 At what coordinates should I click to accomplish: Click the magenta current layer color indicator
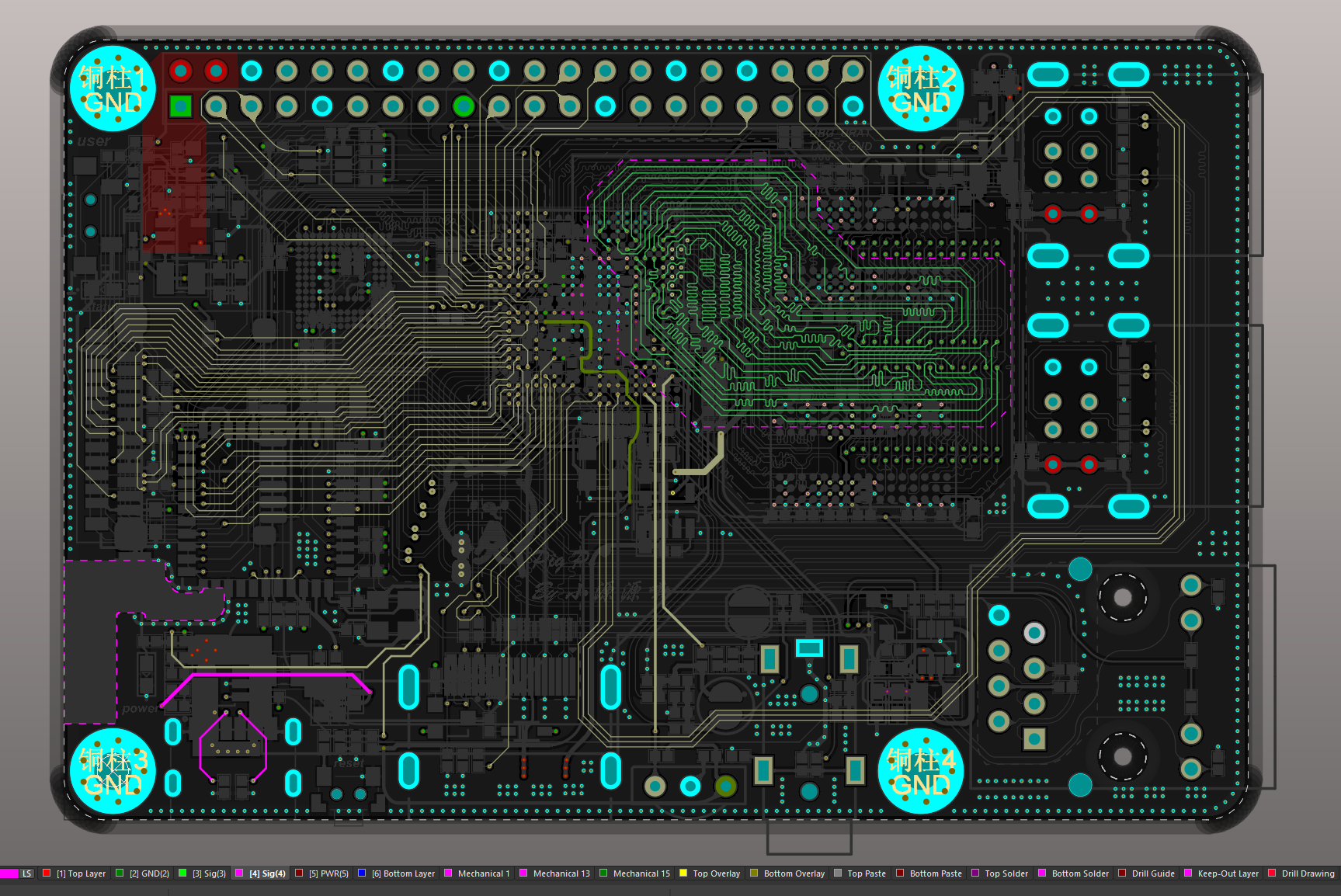9,873
